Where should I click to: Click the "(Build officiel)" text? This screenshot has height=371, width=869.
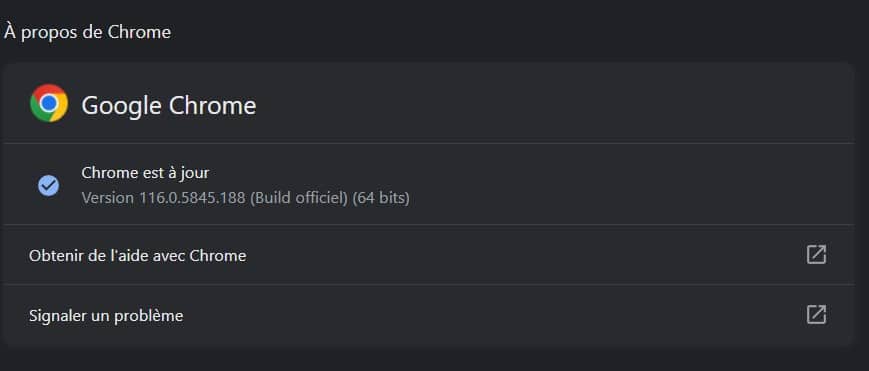pyautogui.click(x=299, y=198)
